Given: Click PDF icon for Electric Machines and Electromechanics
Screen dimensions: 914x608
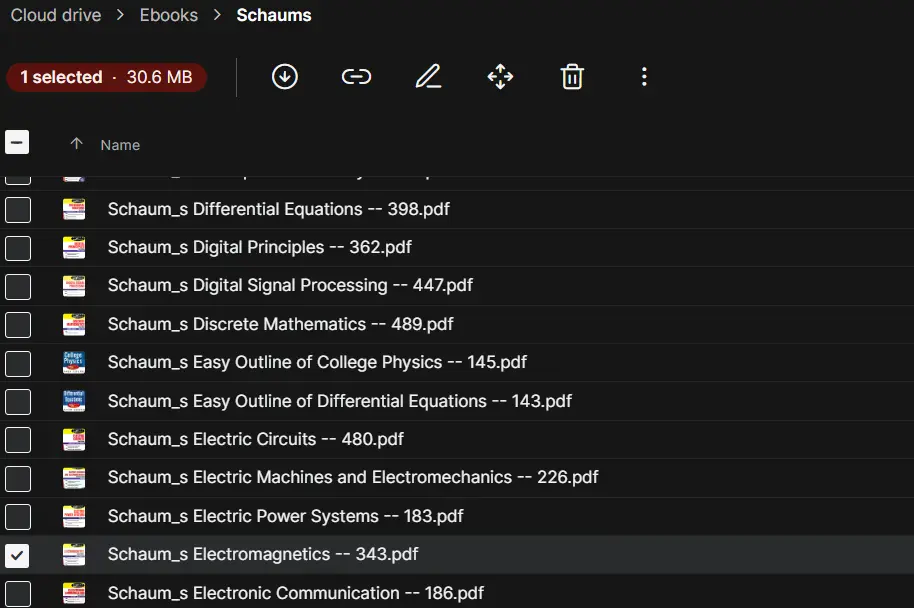Looking at the screenshot, I should [74, 478].
